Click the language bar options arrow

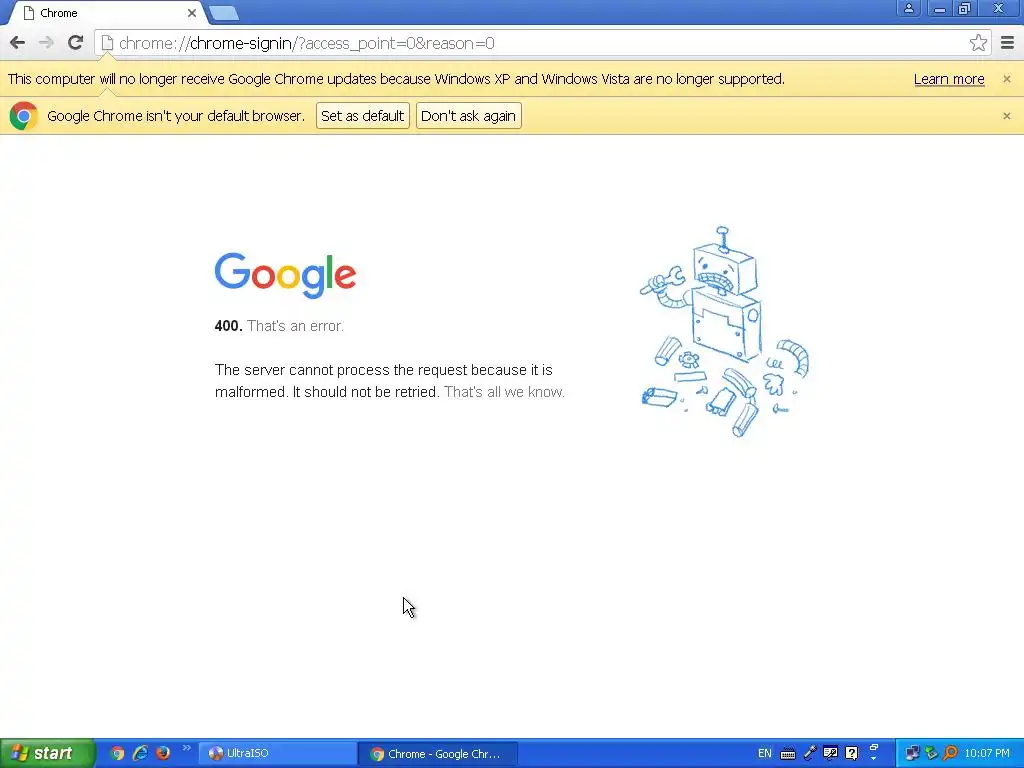coord(874,758)
